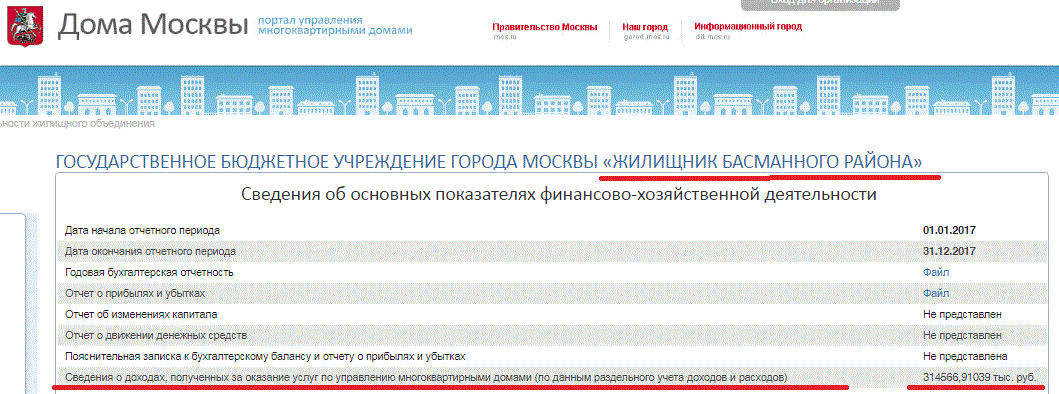Click the row label Отчет о прибылях и убытках
Viewport: 1059px width, 394px height.
(x=135, y=293)
